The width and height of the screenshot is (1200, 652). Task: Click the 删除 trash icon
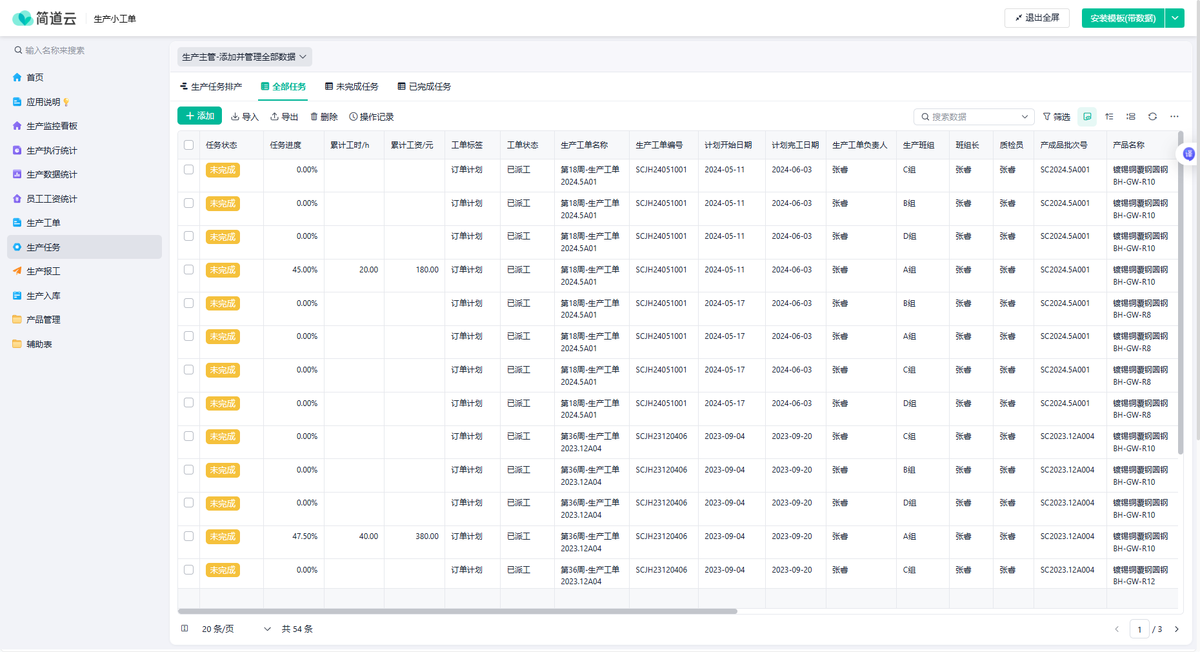[314, 117]
